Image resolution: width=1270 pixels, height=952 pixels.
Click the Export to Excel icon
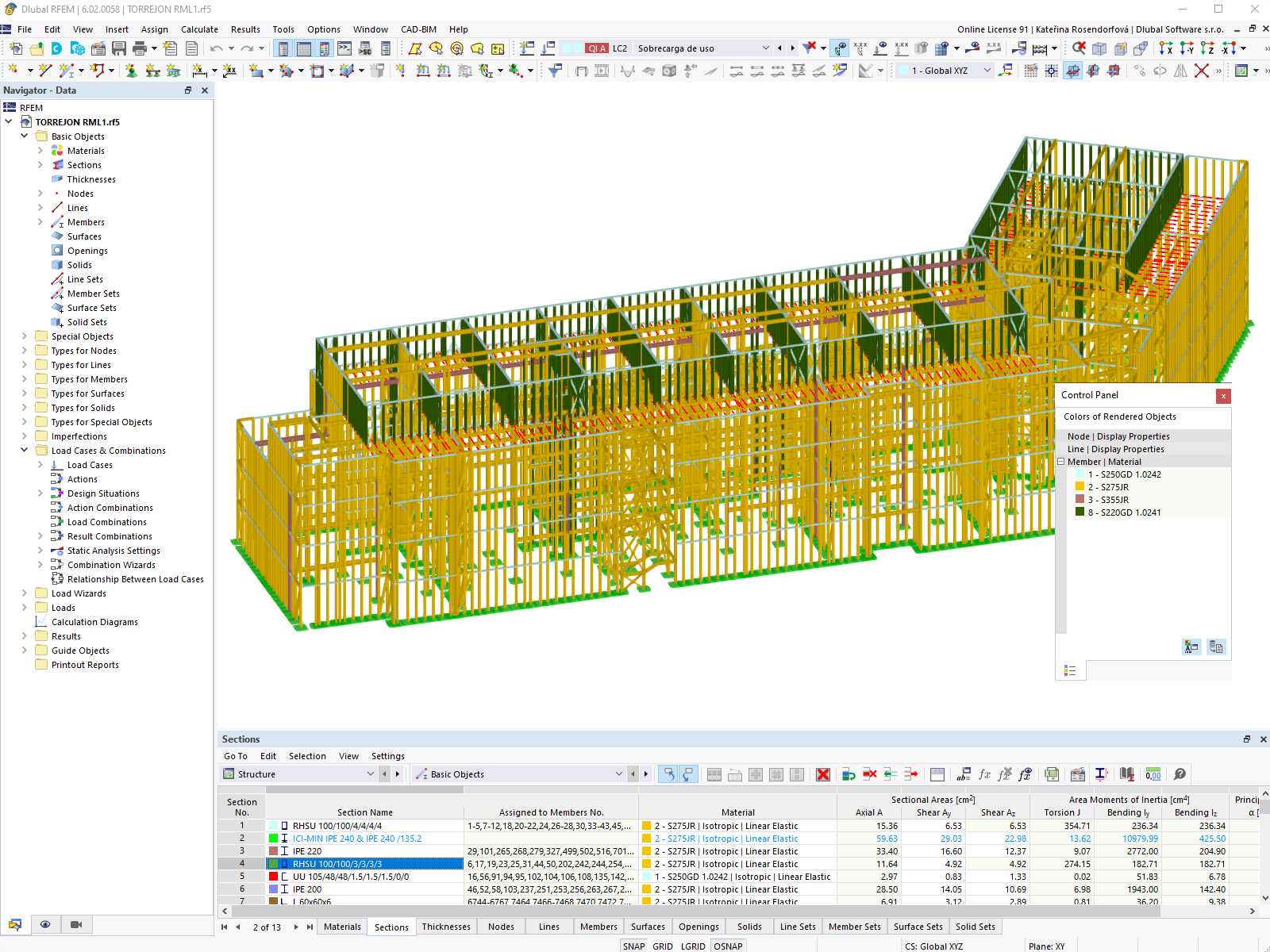1052,774
